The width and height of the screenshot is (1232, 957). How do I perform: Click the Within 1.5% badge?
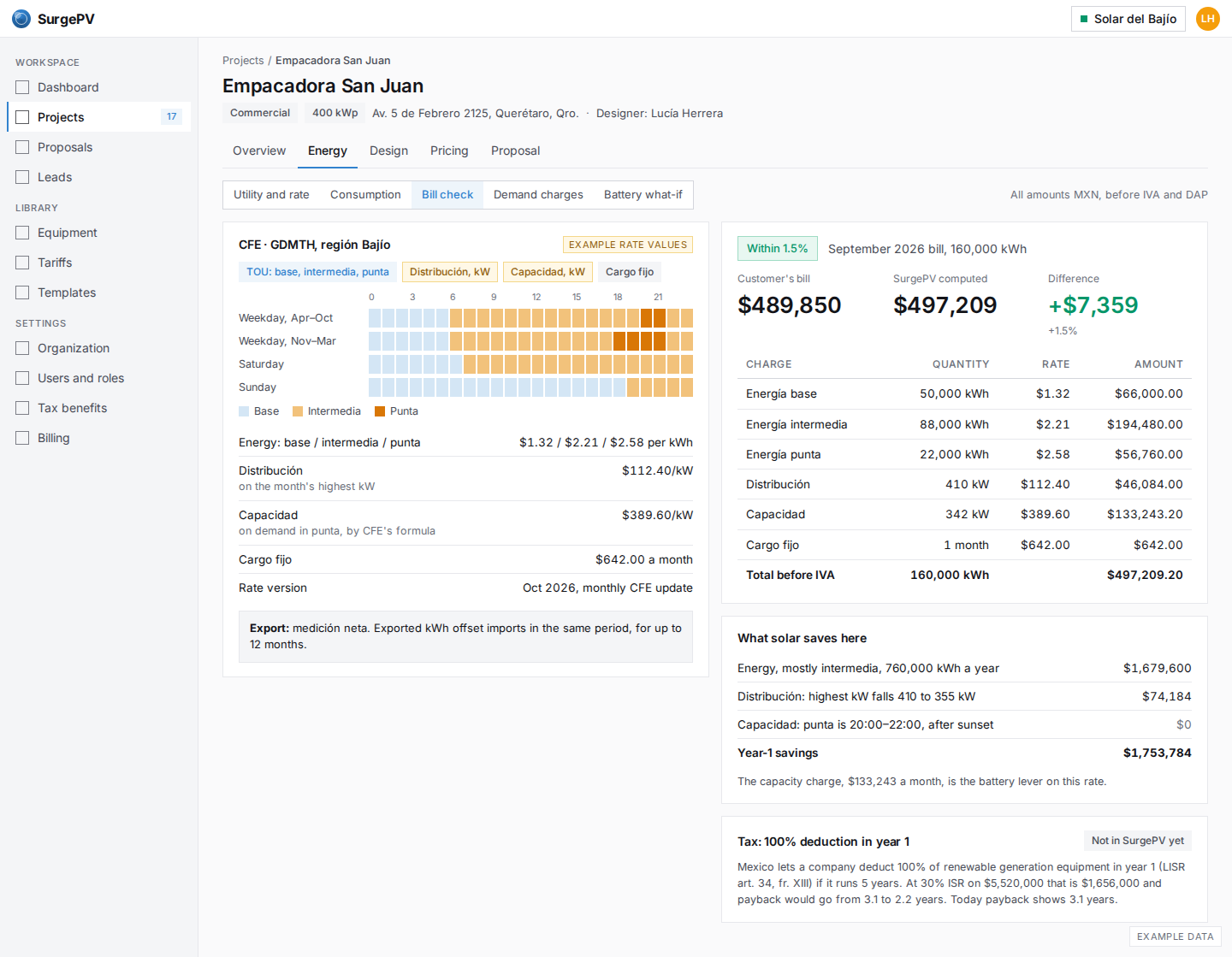[x=778, y=249]
